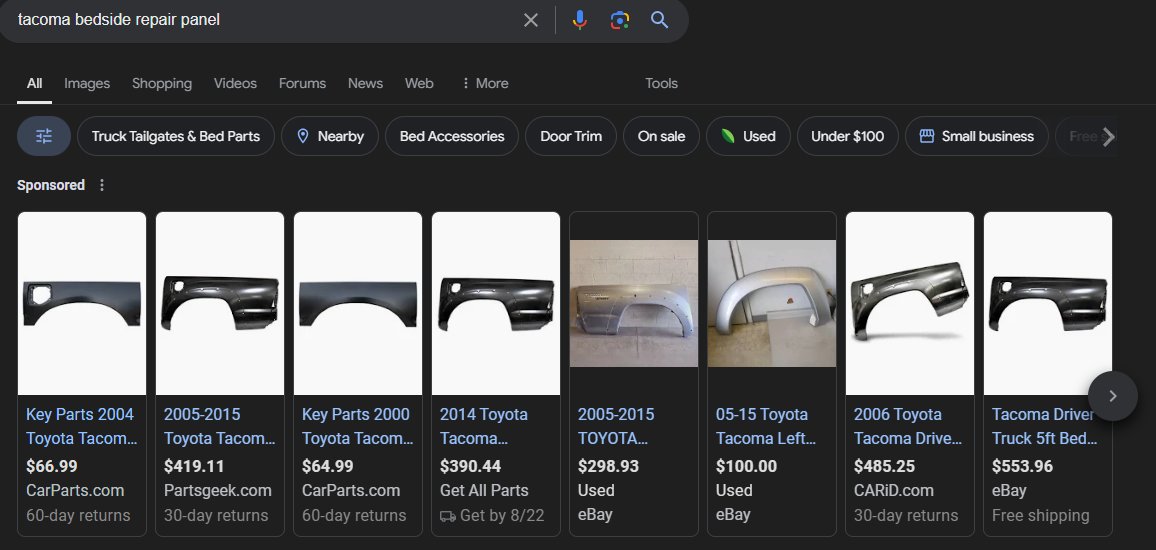Select the All results tab
Viewport: 1156px width, 550px height.
35,83
